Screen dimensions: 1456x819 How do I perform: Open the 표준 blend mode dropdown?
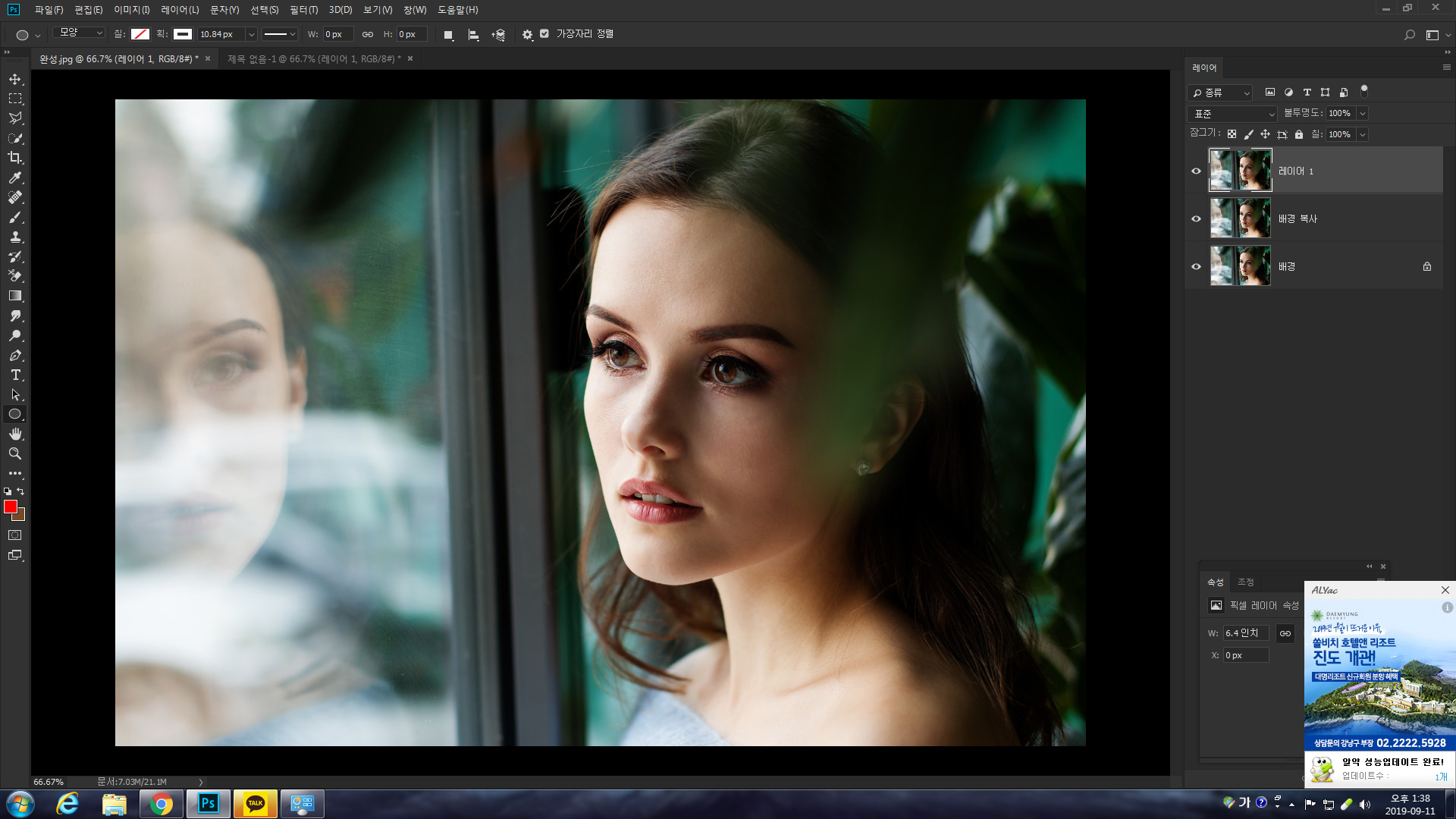pyautogui.click(x=1233, y=114)
